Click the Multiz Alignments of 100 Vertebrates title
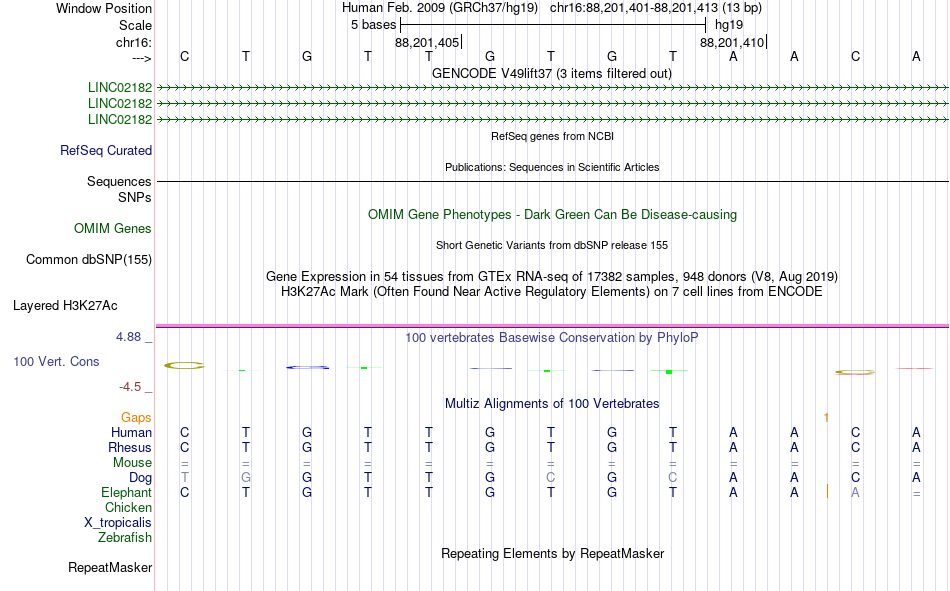Screen dimensions: 950x591 pyautogui.click(x=552, y=404)
